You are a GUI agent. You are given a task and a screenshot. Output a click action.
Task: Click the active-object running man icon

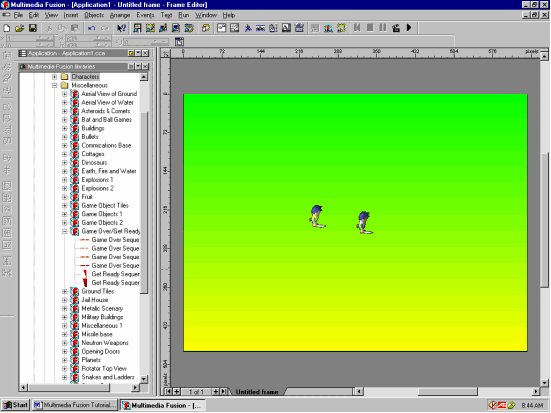[x=248, y=28]
